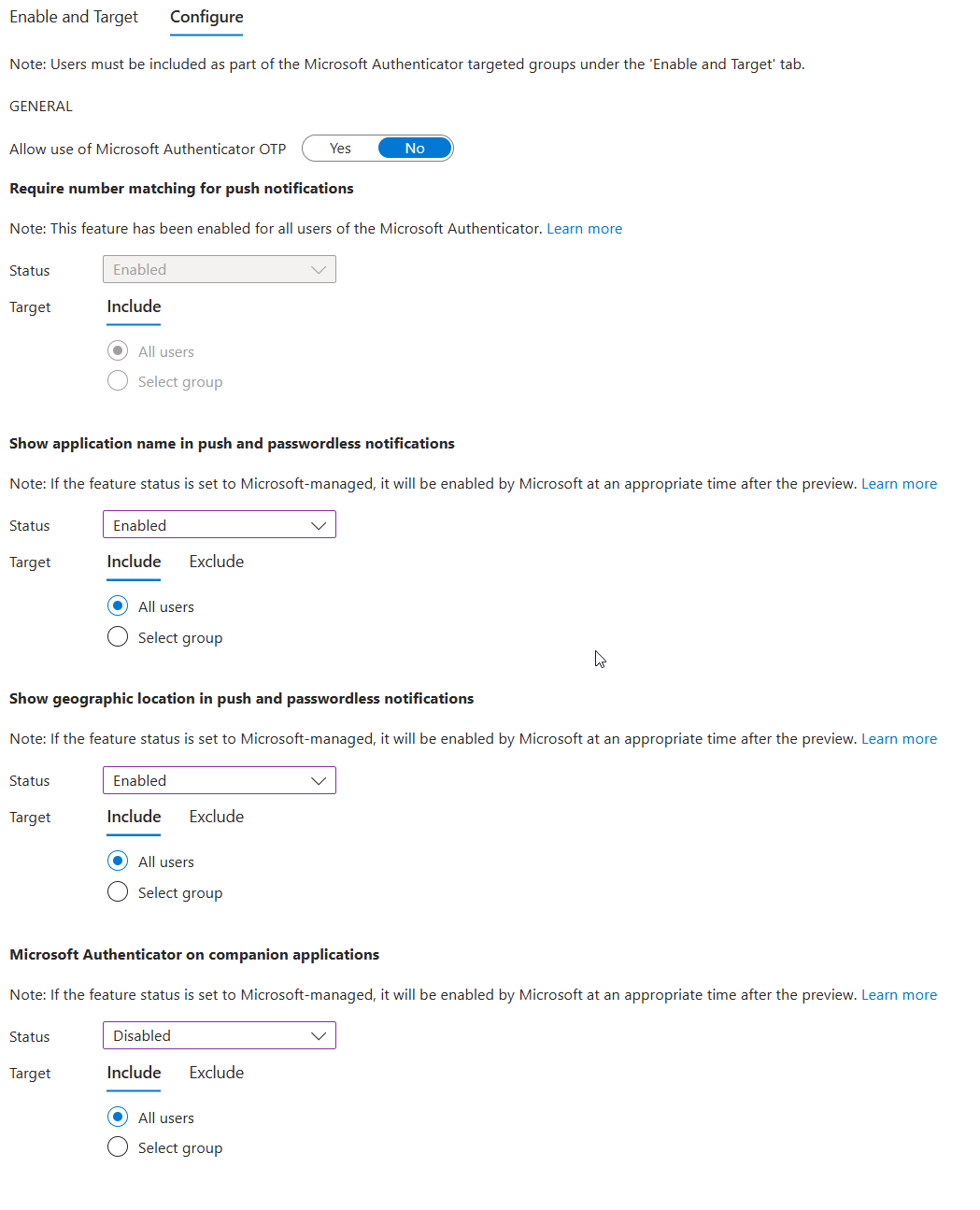Screen dimensions: 980x1210
Task: Open the Exclude tab under companion applications
Action: pos(216,1073)
